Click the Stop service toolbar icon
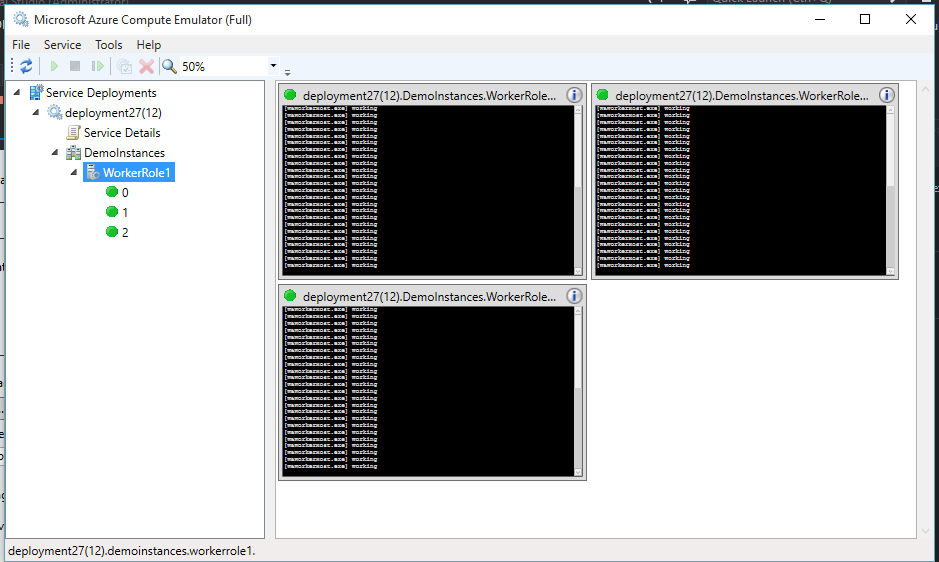The image size is (939, 562). 75,66
